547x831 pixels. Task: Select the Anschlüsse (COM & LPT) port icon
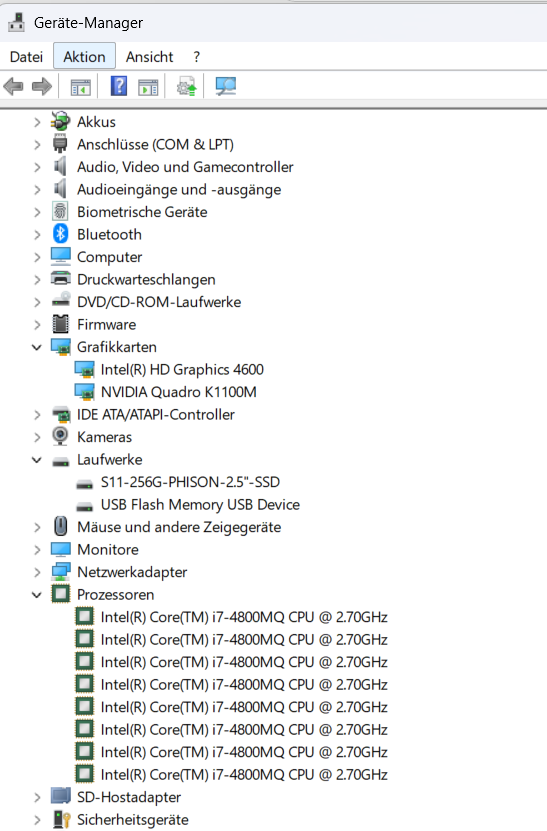[x=60, y=144]
